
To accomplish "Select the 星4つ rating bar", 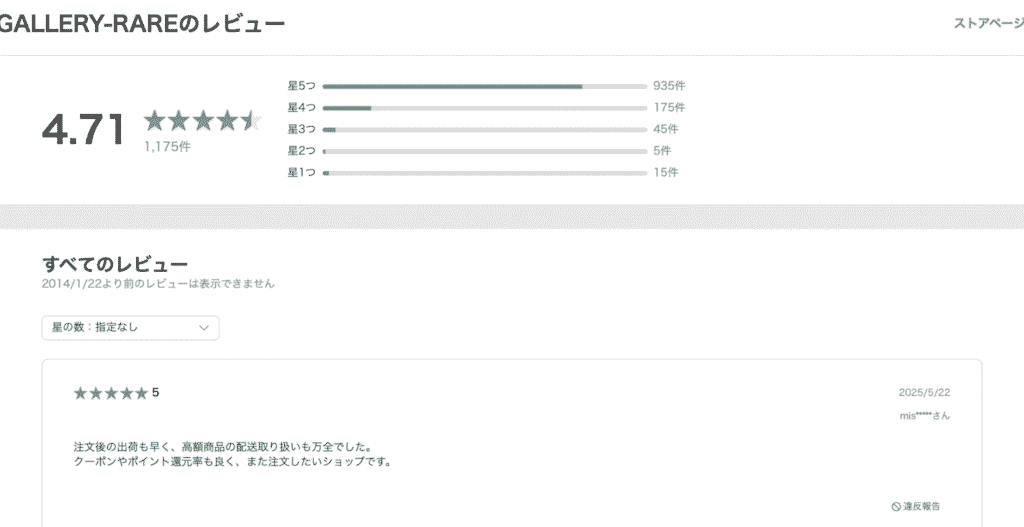I will click(485, 108).
